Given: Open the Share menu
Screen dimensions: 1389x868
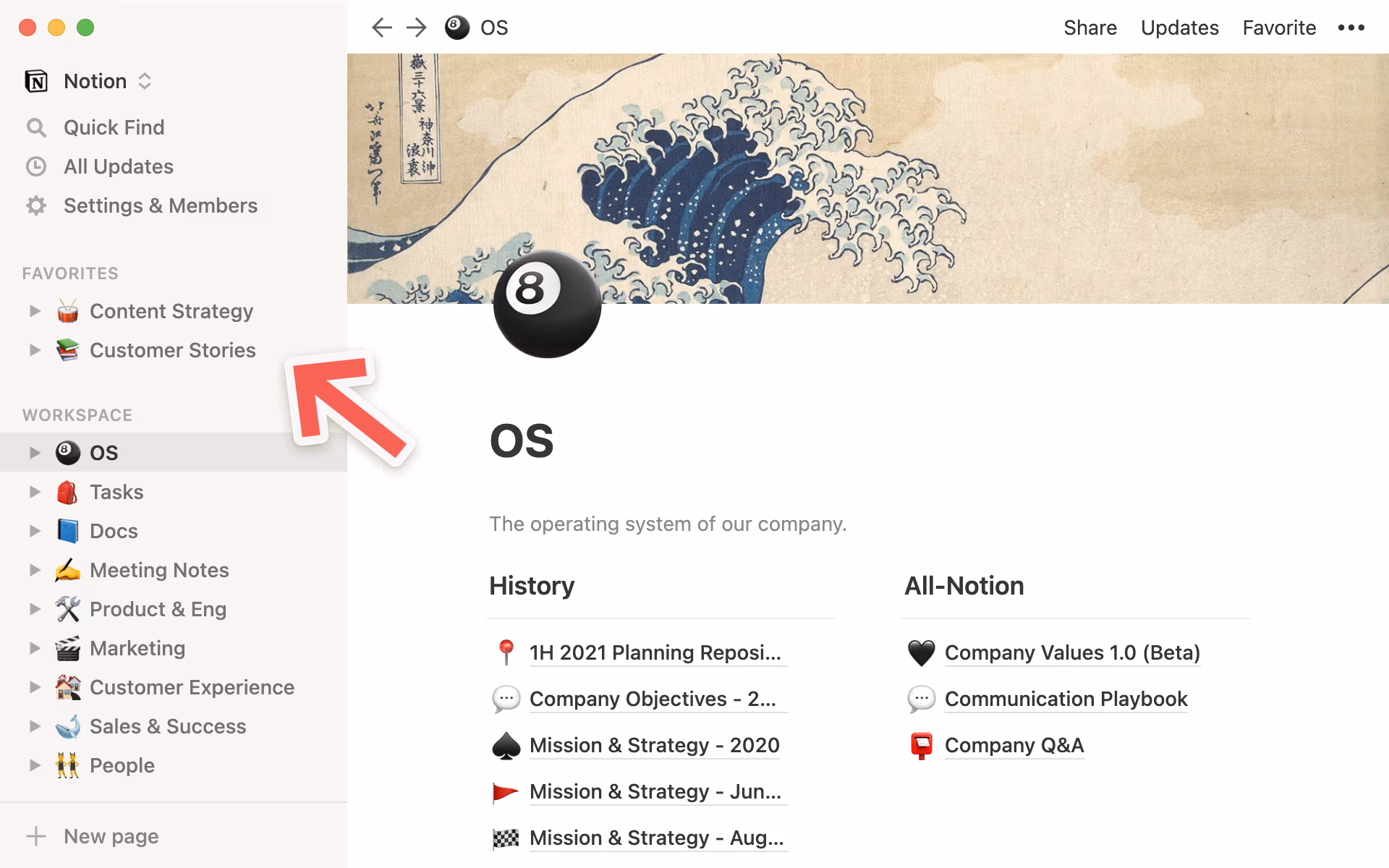Looking at the screenshot, I should (1090, 27).
